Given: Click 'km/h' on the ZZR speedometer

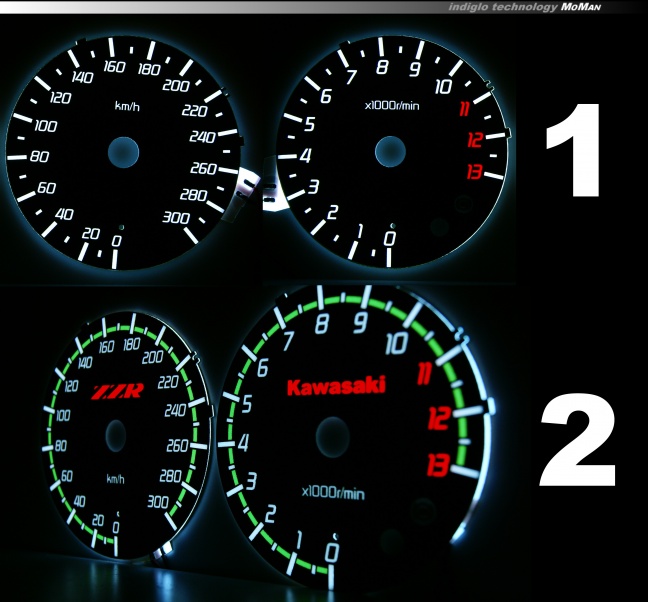Looking at the screenshot, I should (x=115, y=479).
